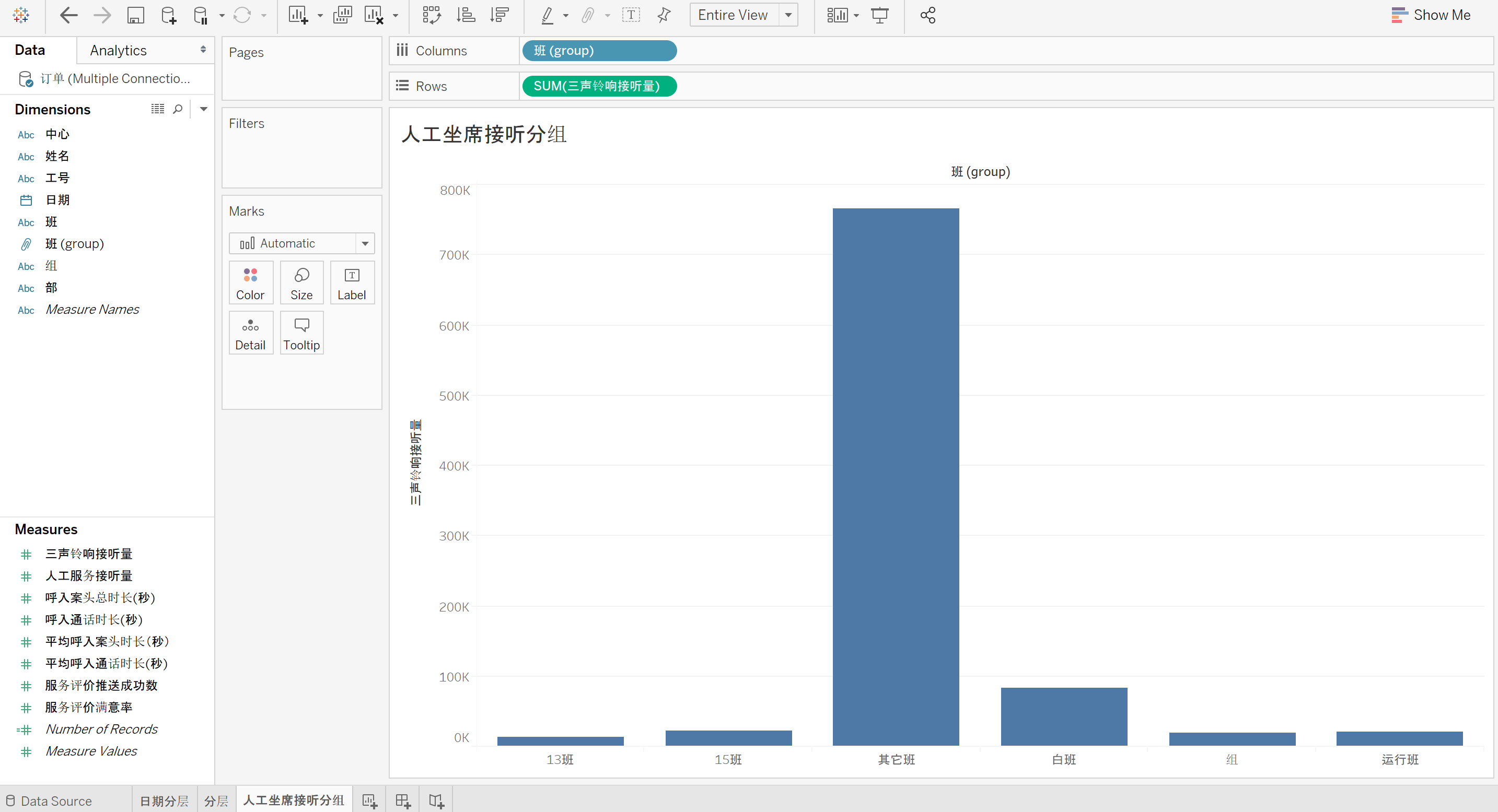Open the Entire View fit dropdown
This screenshot has height=812, width=1498.
tap(788, 15)
